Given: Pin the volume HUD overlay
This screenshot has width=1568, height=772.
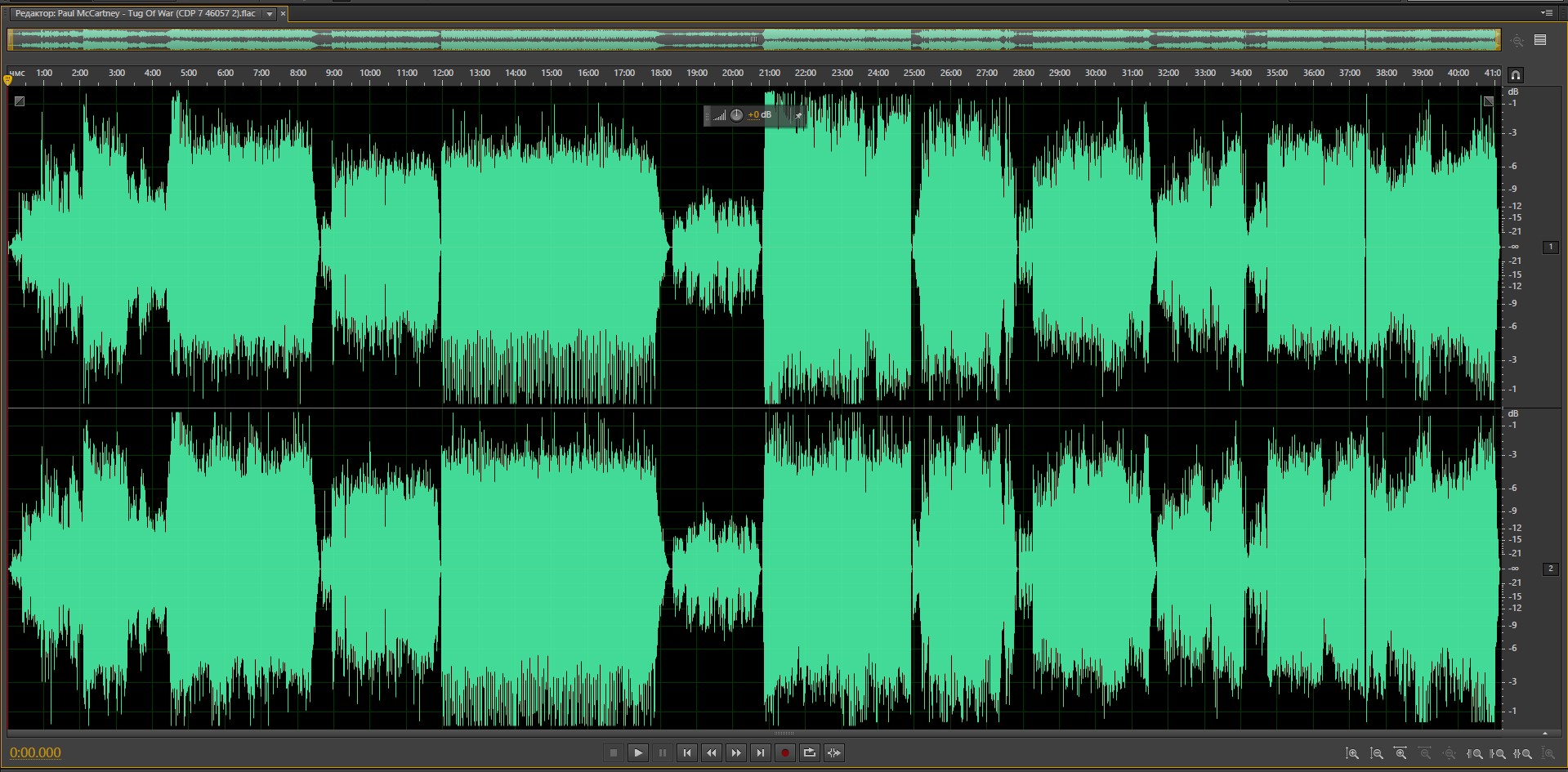Looking at the screenshot, I should point(798,116).
